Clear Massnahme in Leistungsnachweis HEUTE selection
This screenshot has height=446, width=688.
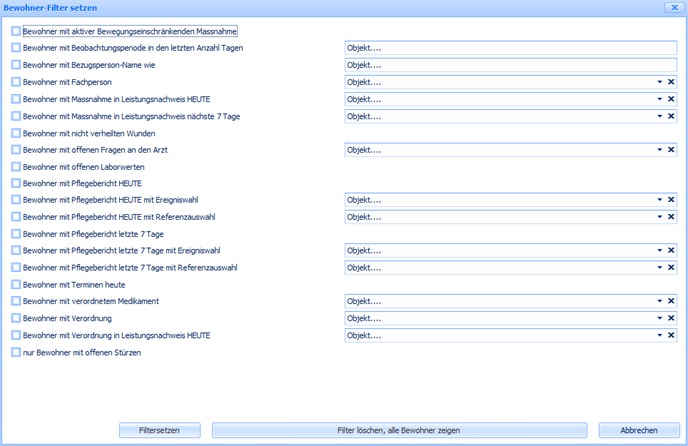point(671,99)
